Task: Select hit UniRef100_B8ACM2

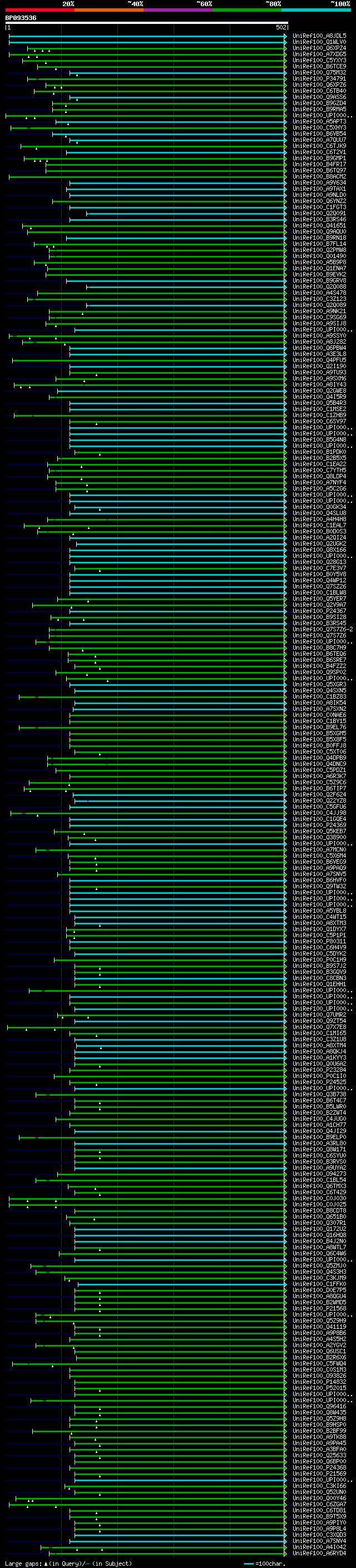Action: pos(319,176)
